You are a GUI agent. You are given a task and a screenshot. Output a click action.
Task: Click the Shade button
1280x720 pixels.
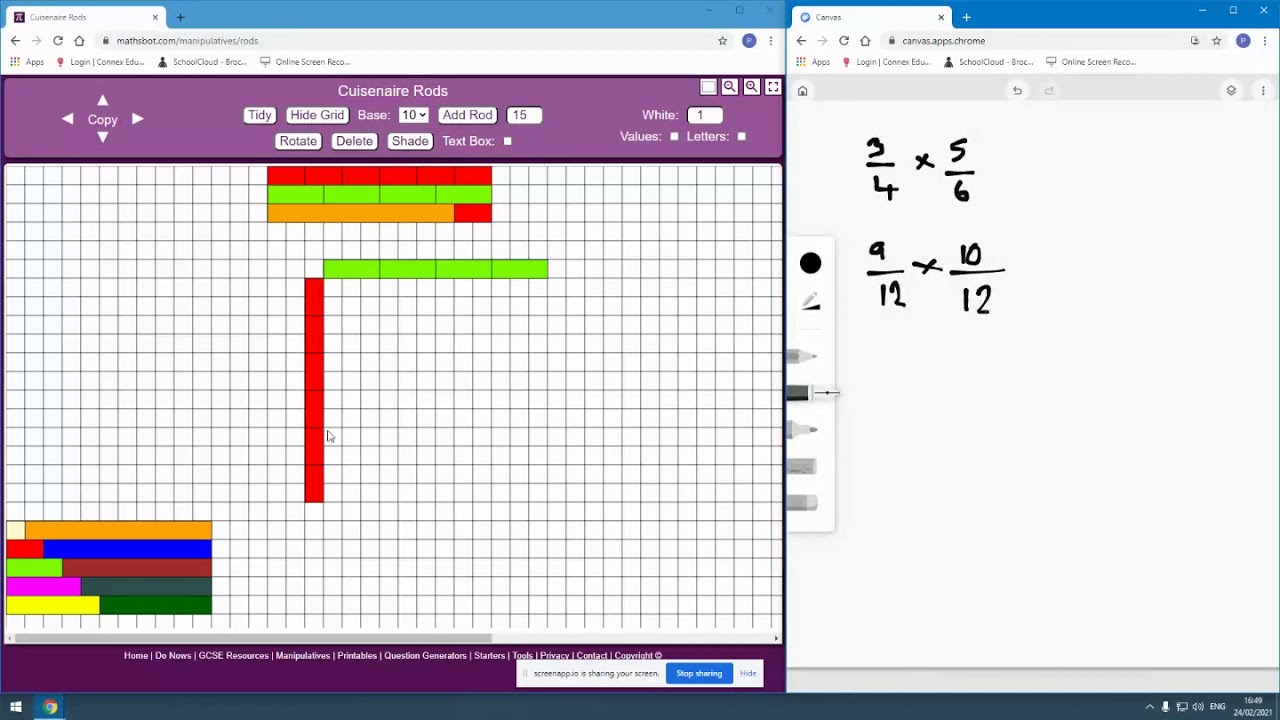point(410,141)
